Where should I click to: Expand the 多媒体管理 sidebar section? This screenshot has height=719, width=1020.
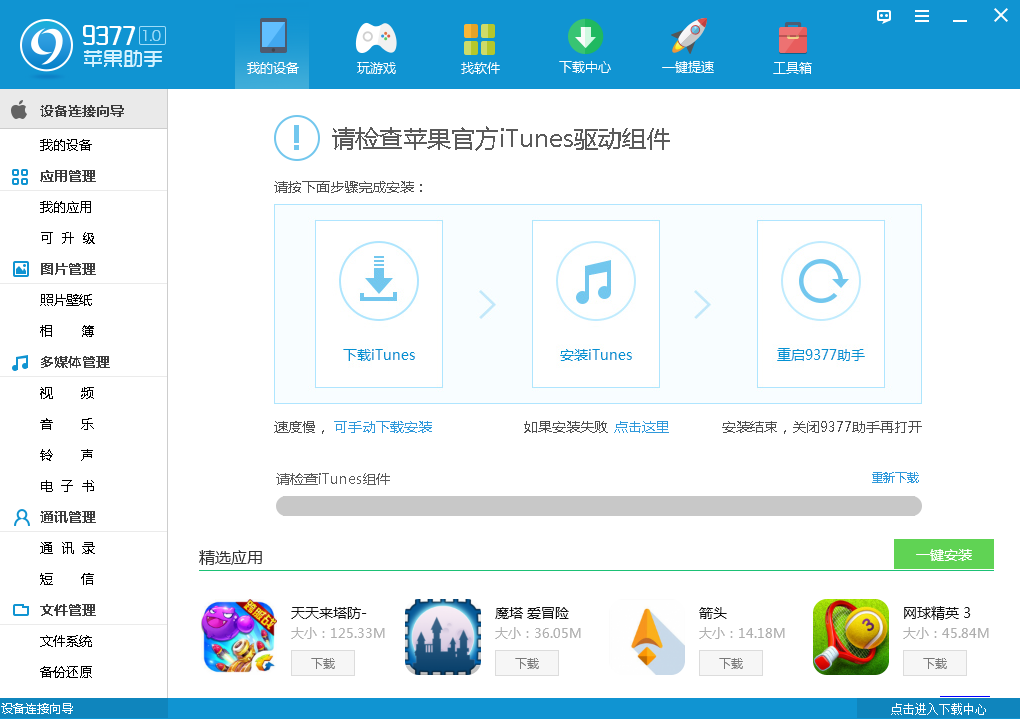tap(83, 362)
